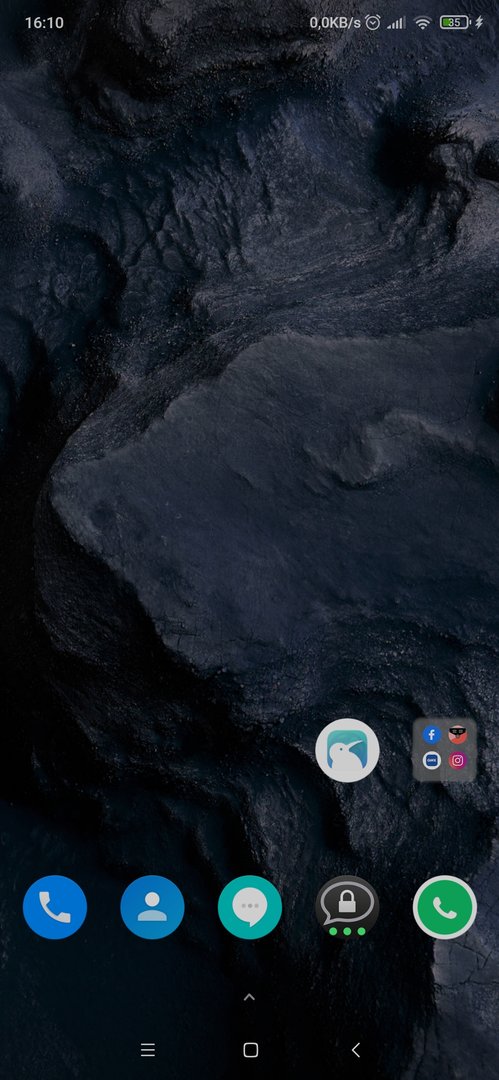Tap the Back arrow navigation button
This screenshot has width=499, height=1080.
[356, 1050]
